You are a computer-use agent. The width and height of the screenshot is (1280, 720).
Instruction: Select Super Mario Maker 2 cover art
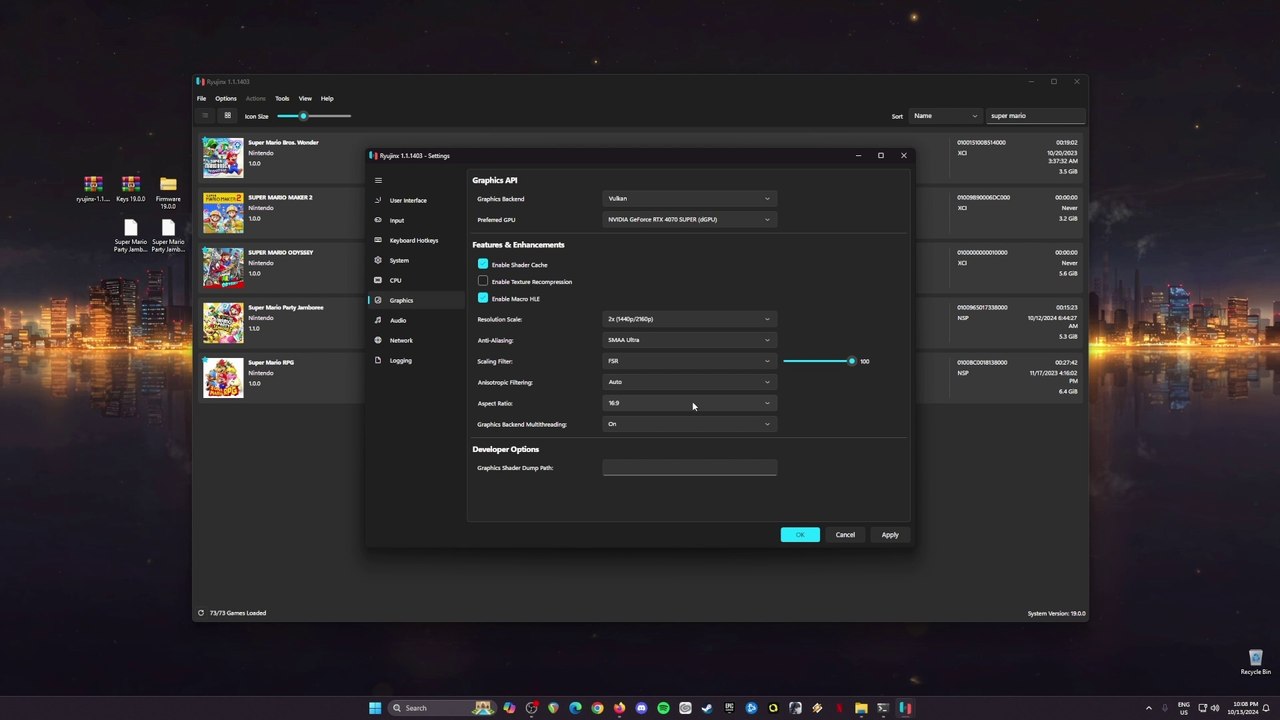click(223, 213)
